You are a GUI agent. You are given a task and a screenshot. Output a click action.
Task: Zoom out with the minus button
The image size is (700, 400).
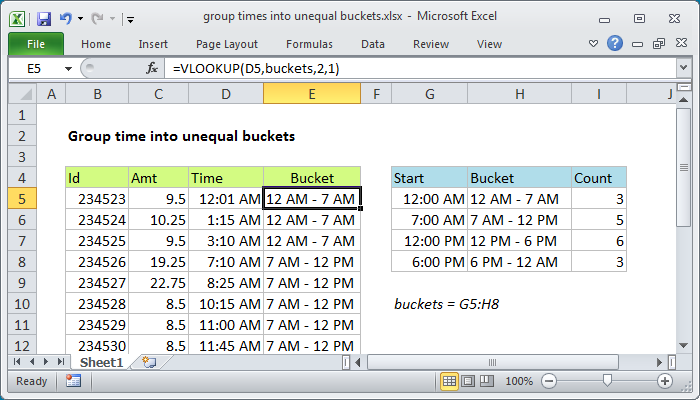pyautogui.click(x=549, y=381)
